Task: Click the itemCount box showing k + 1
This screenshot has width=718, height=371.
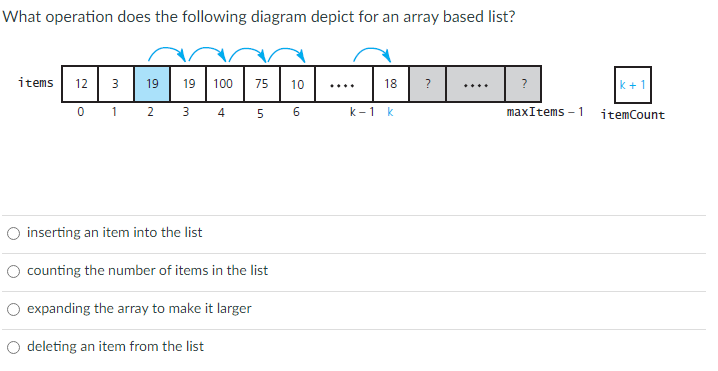Action: click(632, 85)
